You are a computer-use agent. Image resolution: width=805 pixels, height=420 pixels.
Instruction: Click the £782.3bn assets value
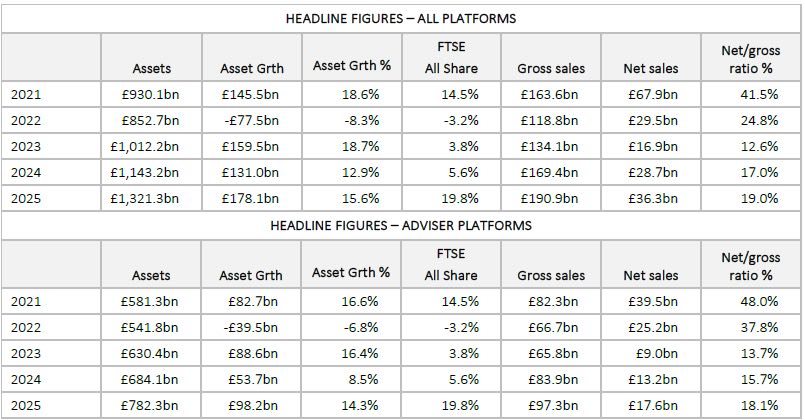[x=152, y=405]
